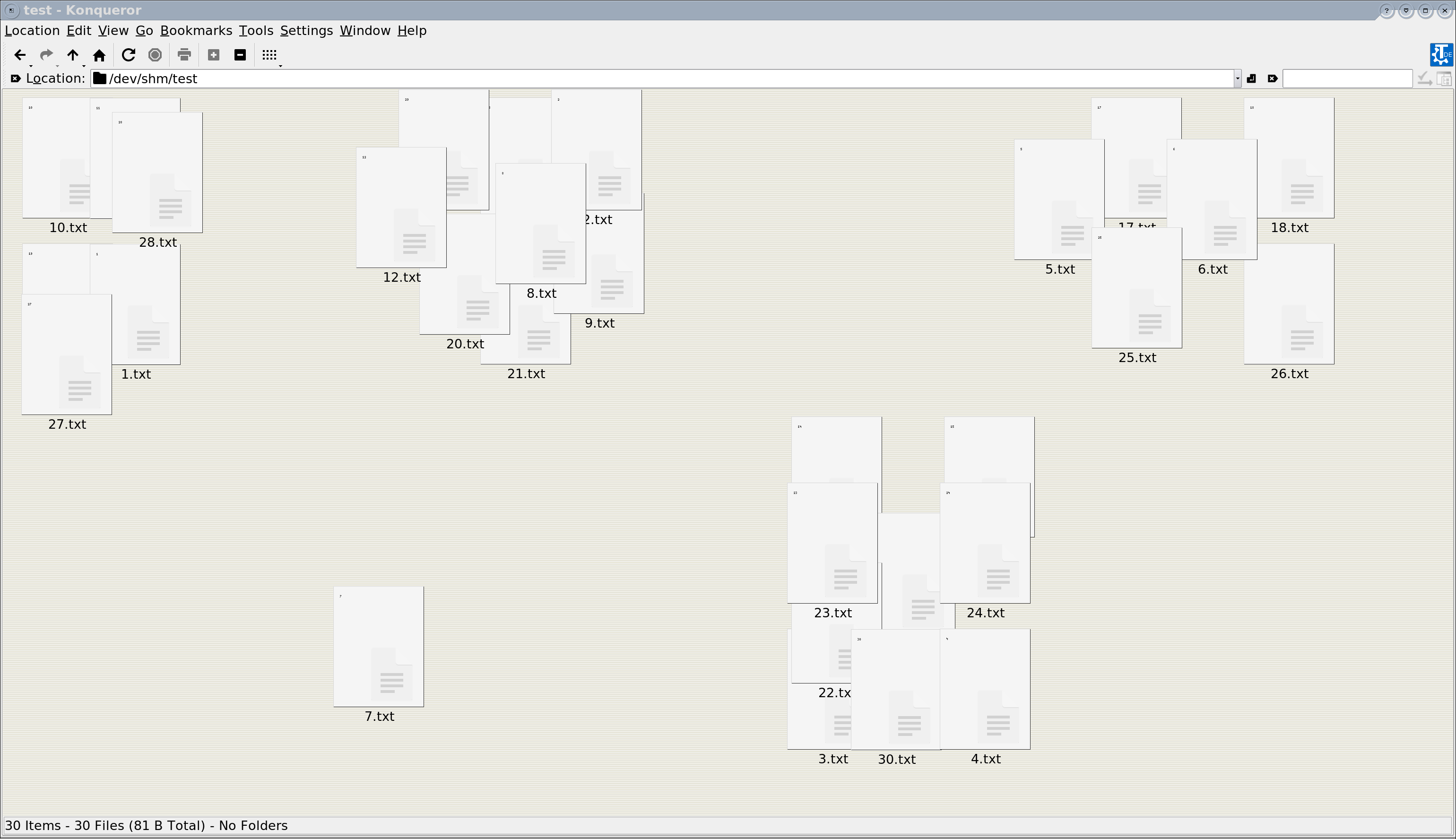Click the Up directory arrow
This screenshot has height=839, width=1456.
(x=73, y=55)
